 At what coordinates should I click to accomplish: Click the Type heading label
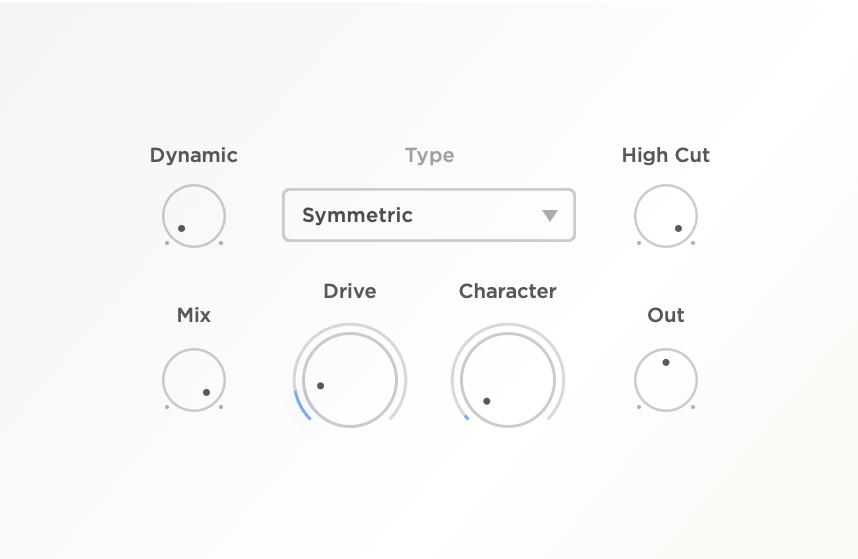click(x=430, y=155)
